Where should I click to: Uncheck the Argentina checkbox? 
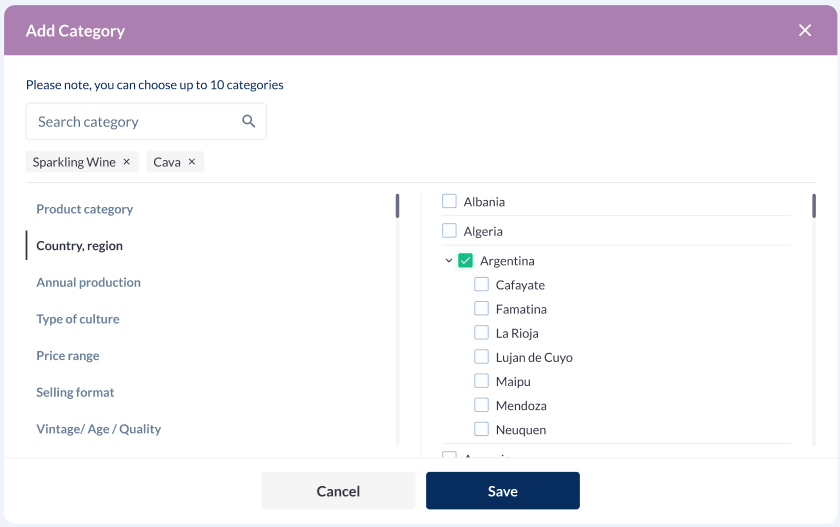tap(466, 261)
